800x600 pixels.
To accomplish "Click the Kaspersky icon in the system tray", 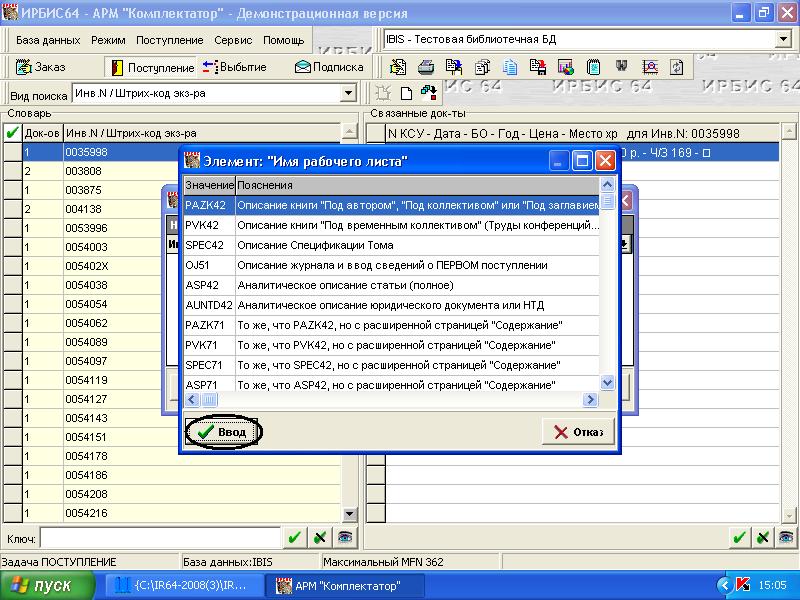I will click(x=742, y=584).
